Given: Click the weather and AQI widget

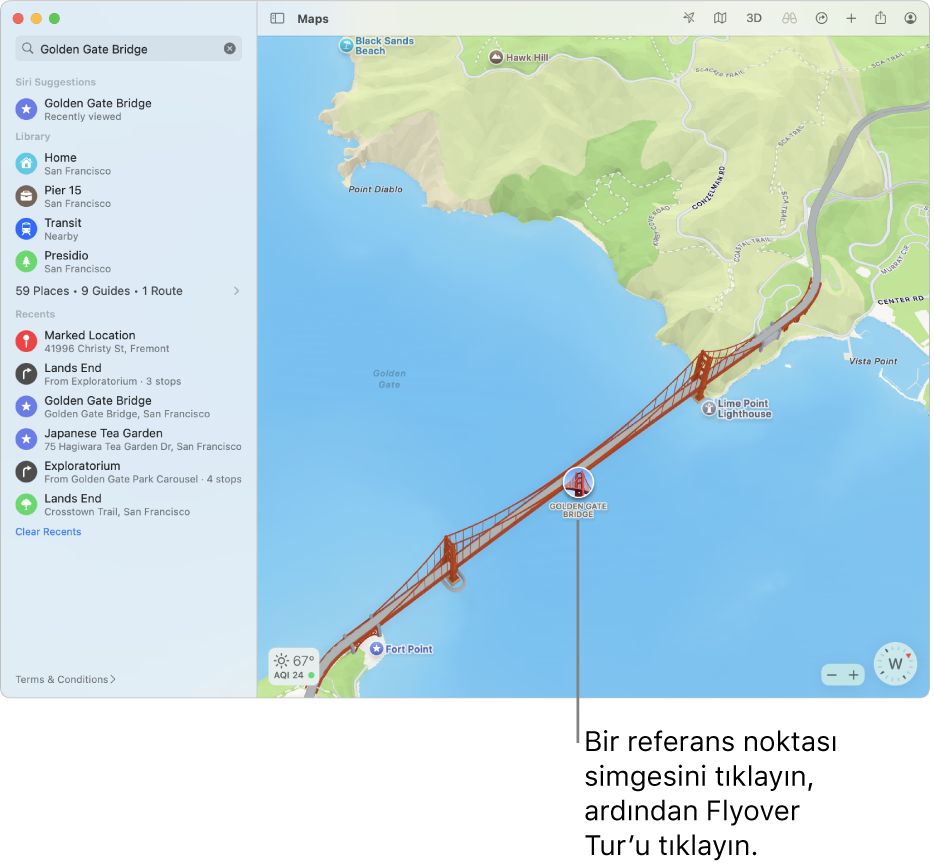Looking at the screenshot, I should (294, 666).
